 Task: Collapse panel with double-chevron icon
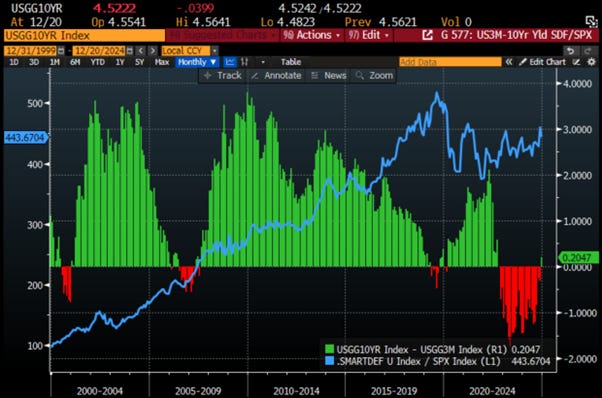click(x=509, y=62)
